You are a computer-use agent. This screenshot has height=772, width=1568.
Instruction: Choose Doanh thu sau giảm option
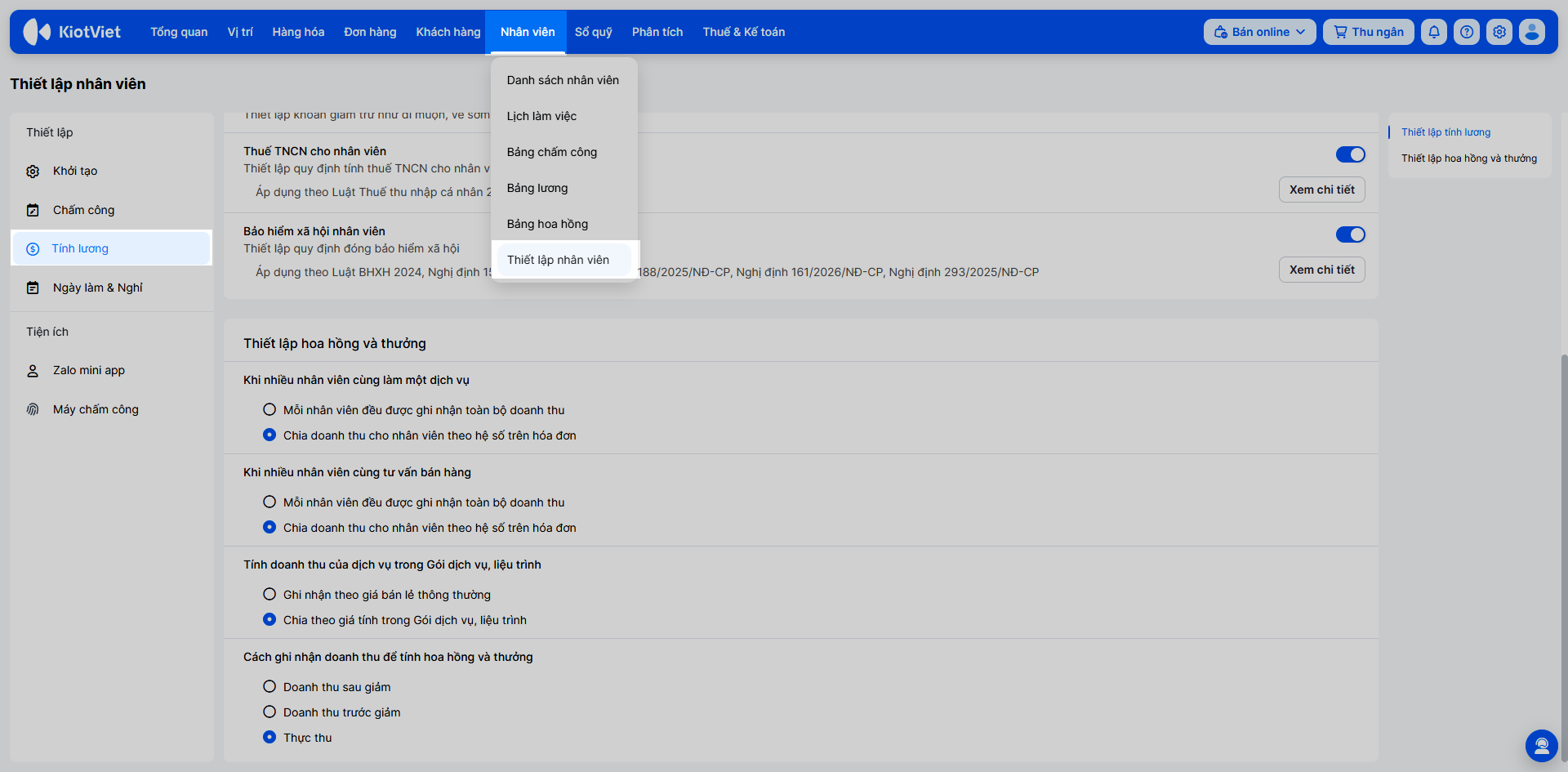[269, 687]
